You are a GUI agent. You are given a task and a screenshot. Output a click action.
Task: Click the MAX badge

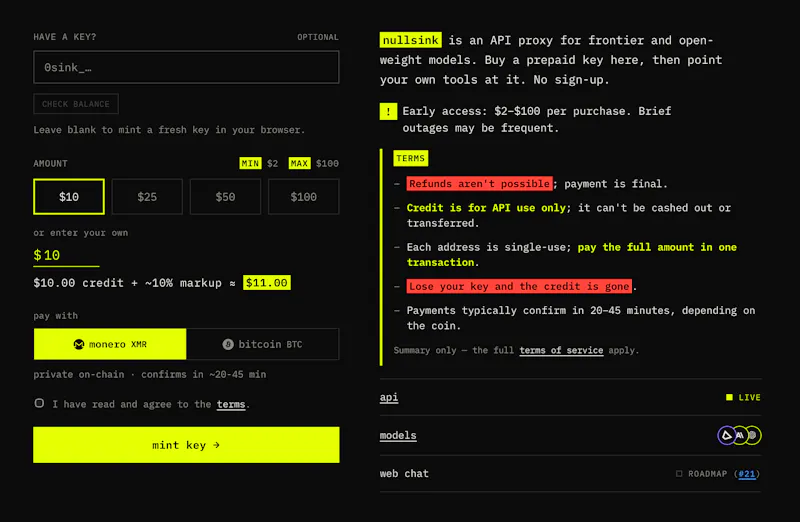point(299,163)
